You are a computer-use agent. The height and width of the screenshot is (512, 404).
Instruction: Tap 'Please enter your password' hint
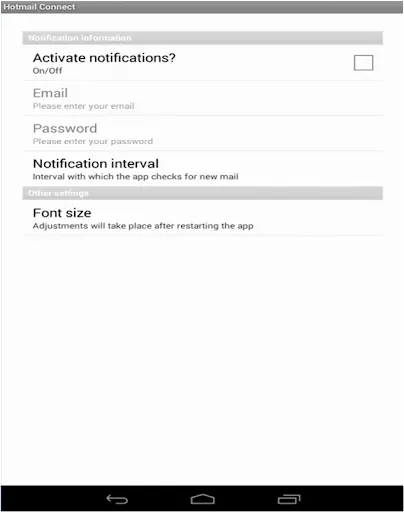(93, 141)
